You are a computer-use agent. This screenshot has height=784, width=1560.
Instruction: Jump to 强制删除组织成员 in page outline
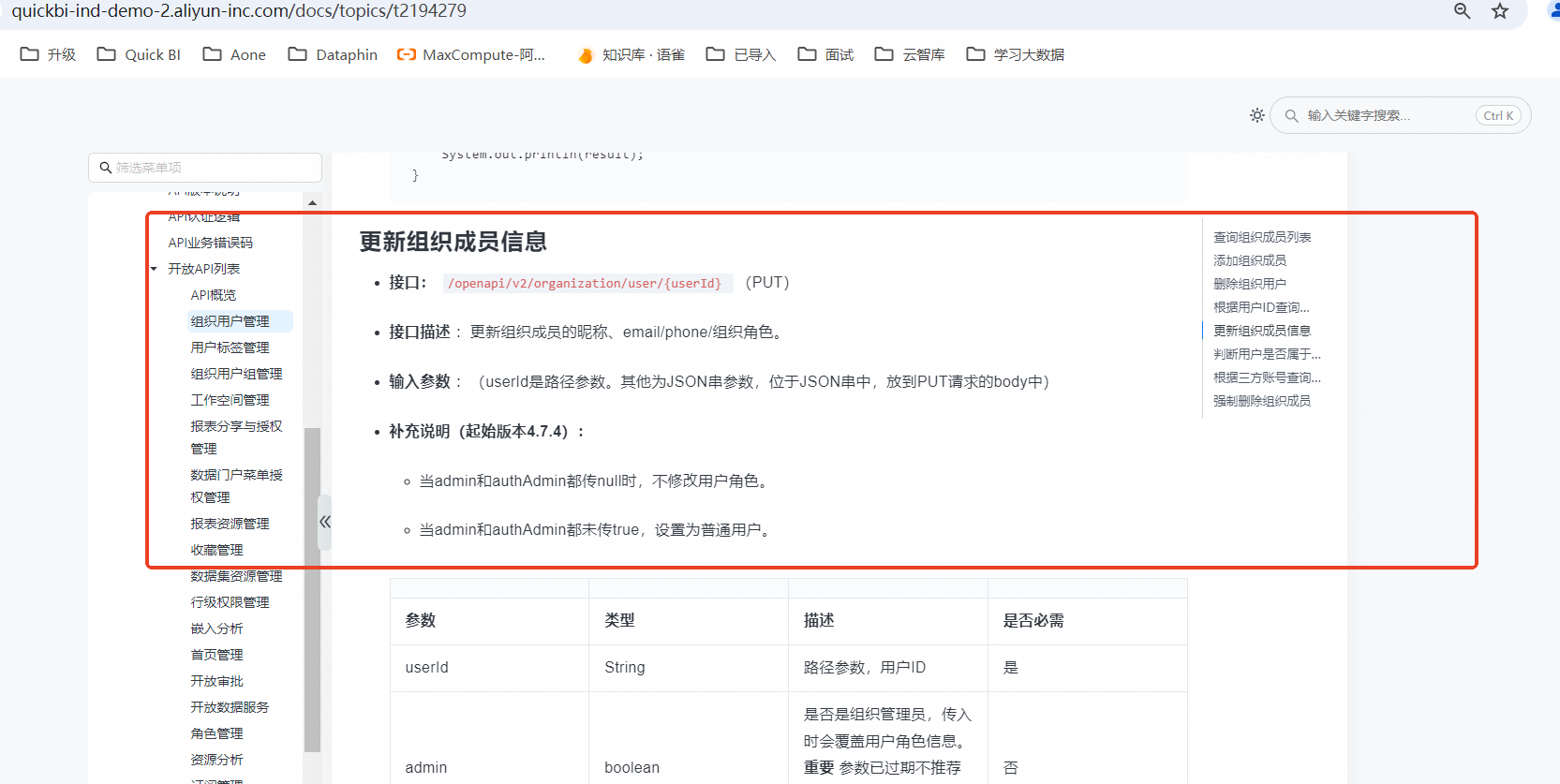pos(1262,401)
